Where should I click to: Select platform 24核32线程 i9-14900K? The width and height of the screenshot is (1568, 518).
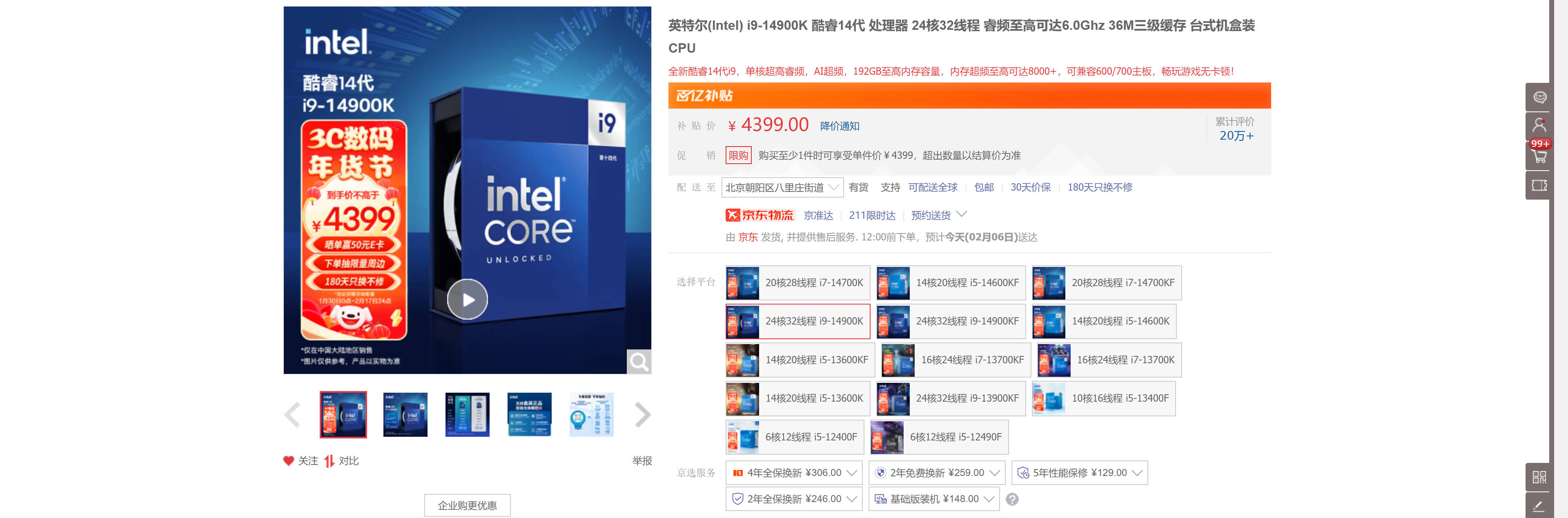click(x=797, y=321)
